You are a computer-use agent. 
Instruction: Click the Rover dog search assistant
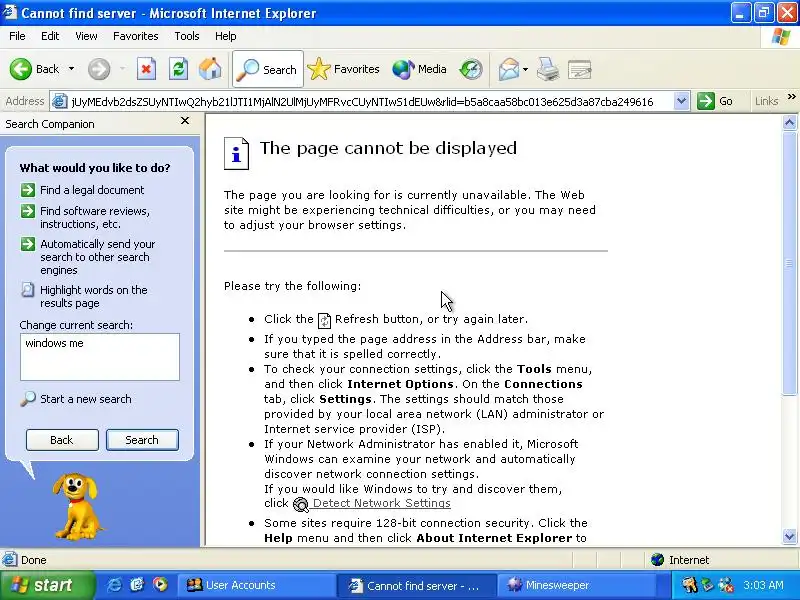coord(77,507)
